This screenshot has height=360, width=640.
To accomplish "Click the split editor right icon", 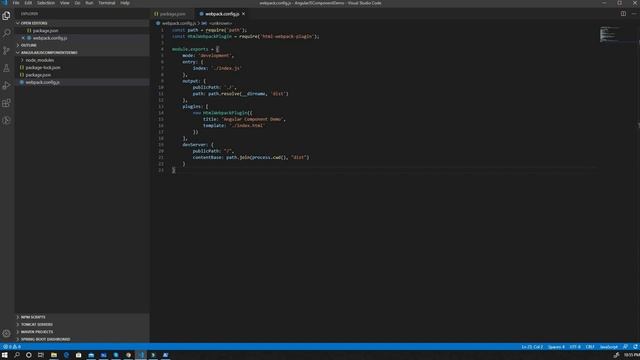I will pyautogui.click(x=623, y=14).
